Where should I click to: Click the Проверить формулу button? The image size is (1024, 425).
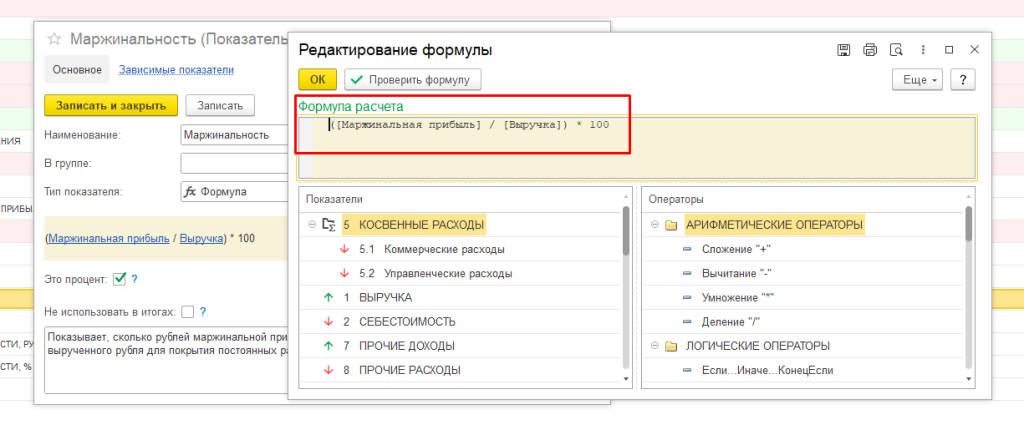click(413, 80)
